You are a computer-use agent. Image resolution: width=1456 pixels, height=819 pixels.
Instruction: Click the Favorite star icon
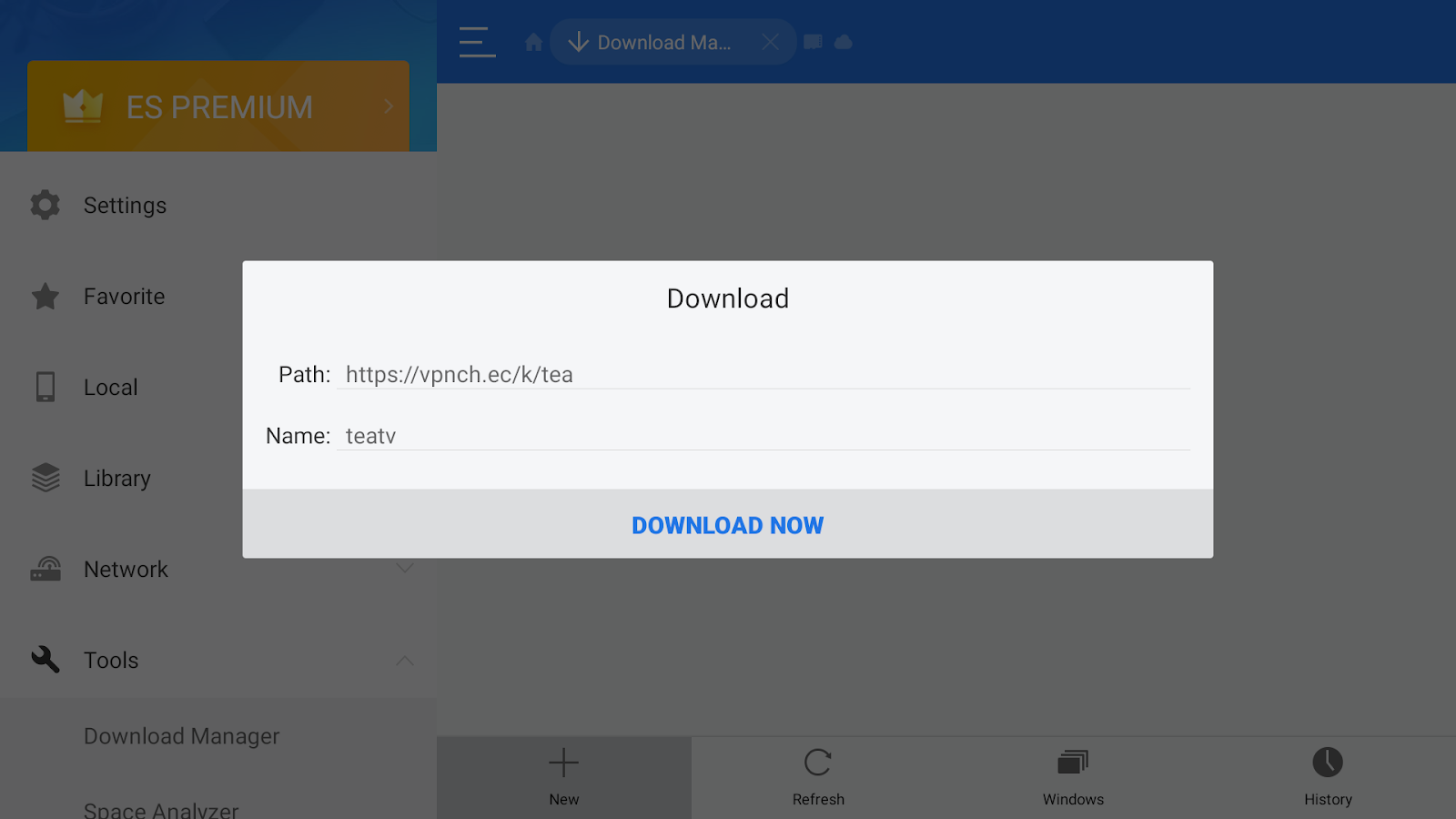point(45,296)
